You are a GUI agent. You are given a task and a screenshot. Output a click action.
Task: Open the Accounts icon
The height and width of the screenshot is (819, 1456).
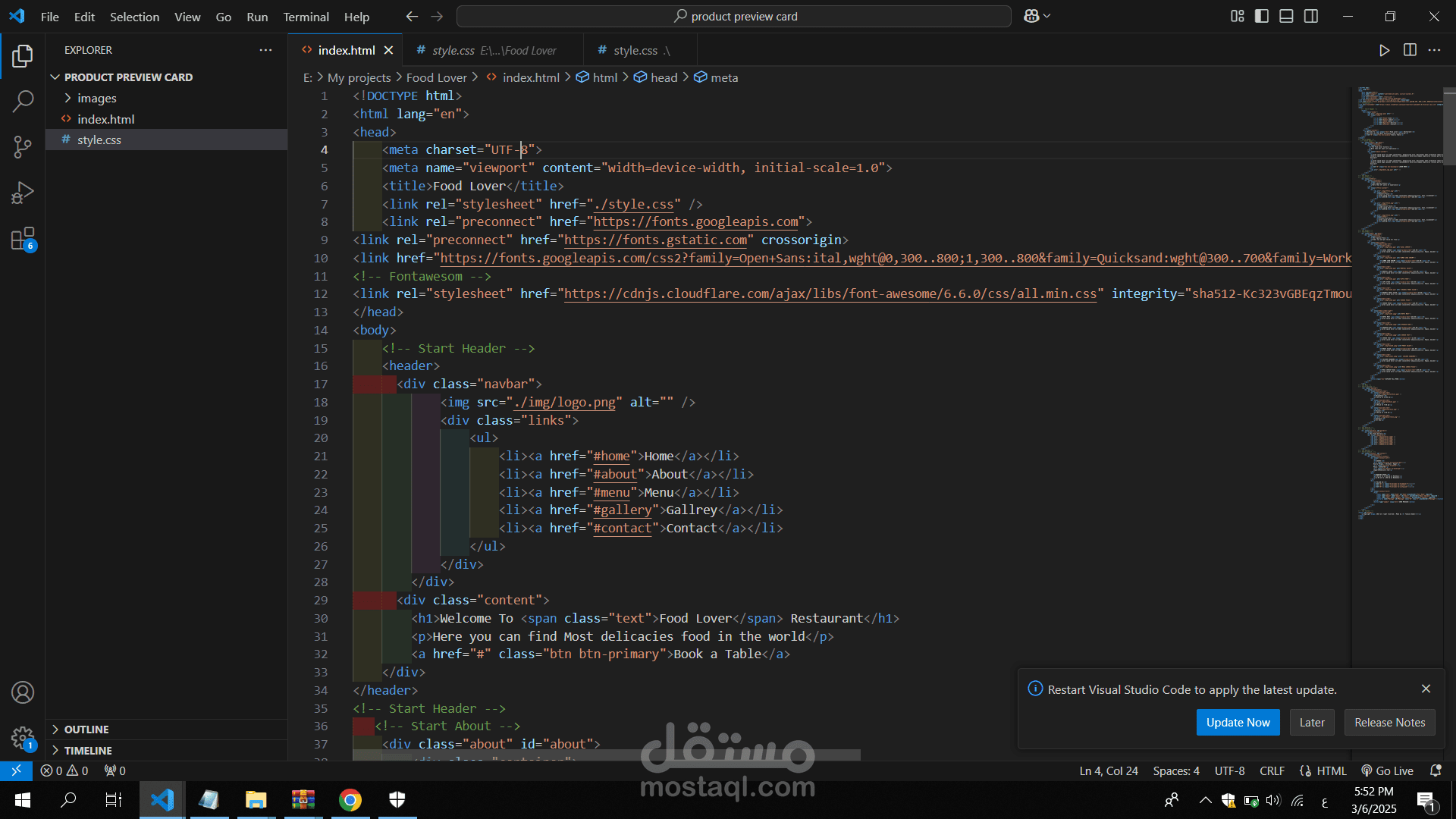(23, 692)
